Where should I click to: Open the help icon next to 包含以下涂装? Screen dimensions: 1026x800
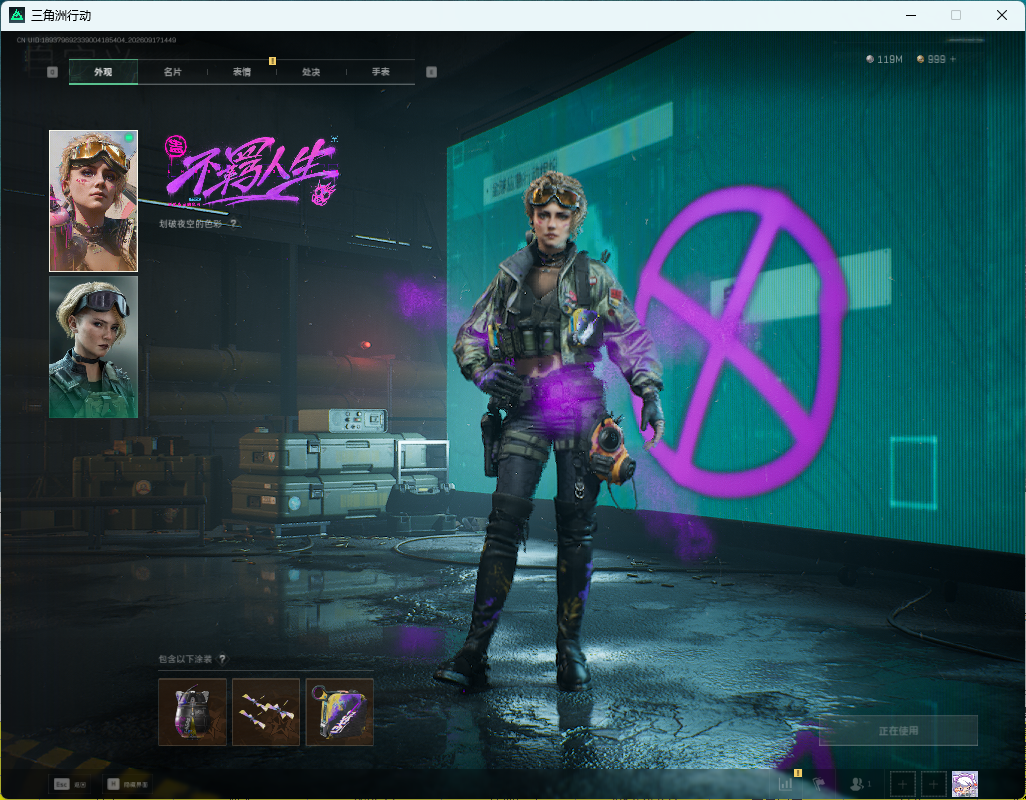[222, 659]
